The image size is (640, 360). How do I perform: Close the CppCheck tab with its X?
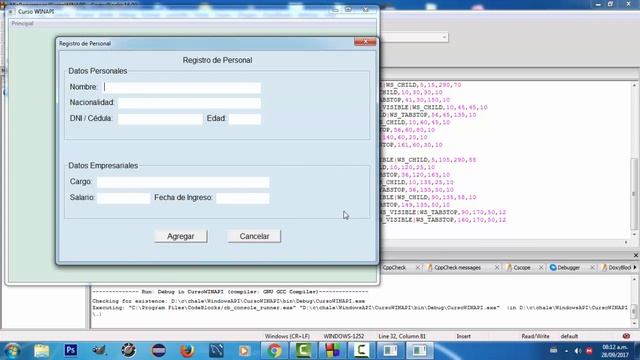418,268
